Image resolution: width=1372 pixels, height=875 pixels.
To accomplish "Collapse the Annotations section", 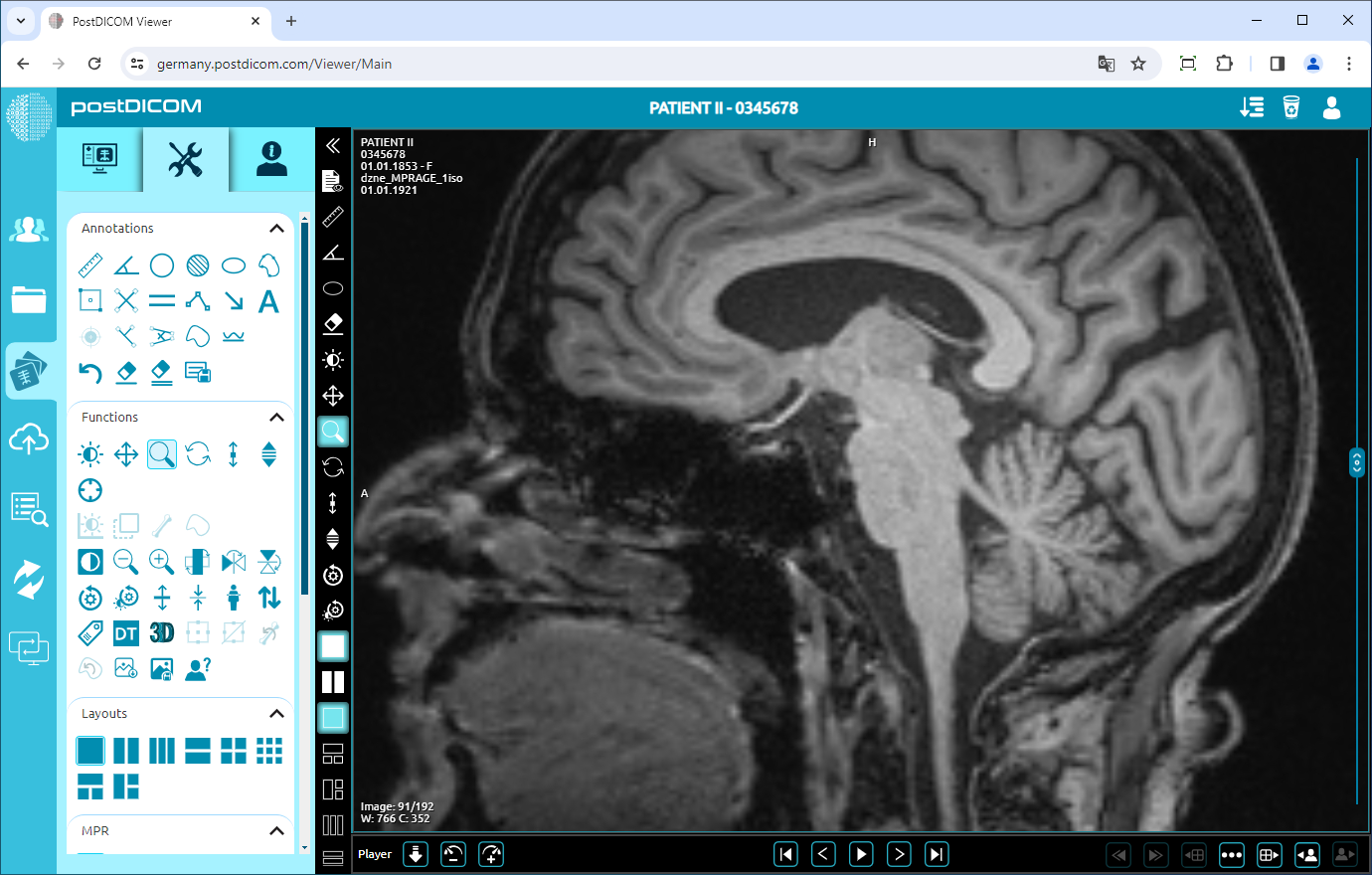I will [277, 228].
